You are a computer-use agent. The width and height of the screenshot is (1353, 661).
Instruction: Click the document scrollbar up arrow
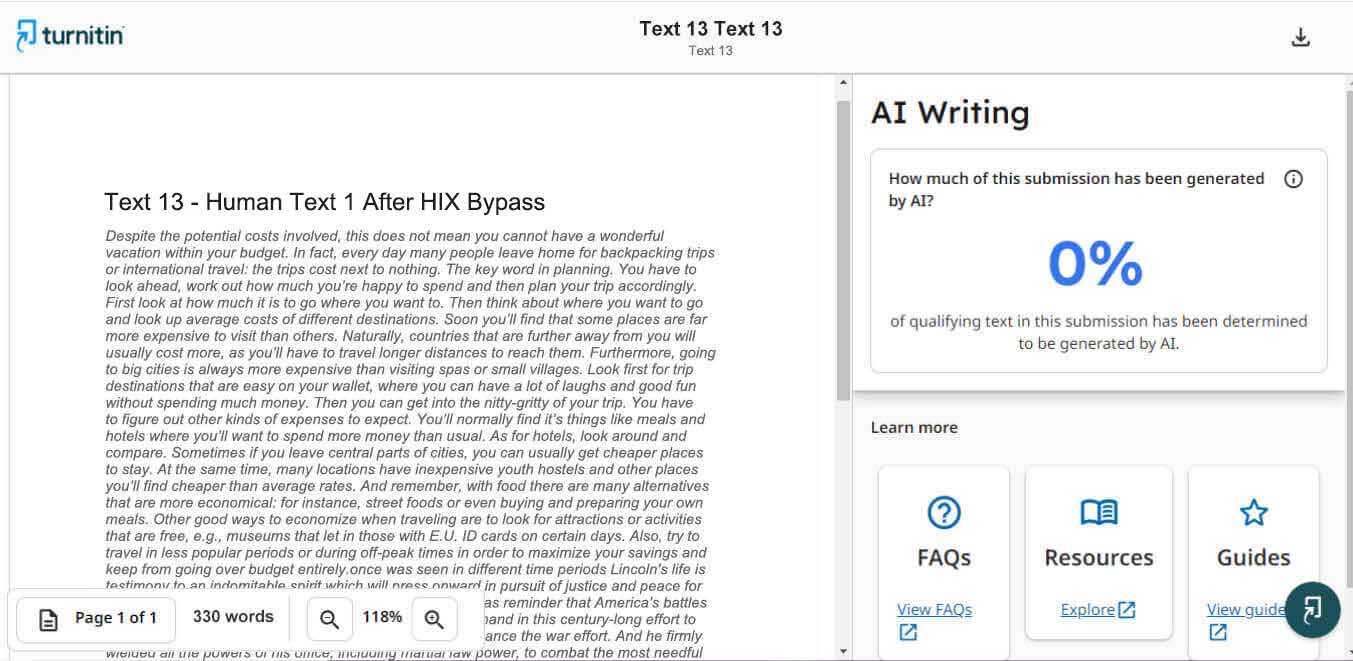click(x=843, y=83)
